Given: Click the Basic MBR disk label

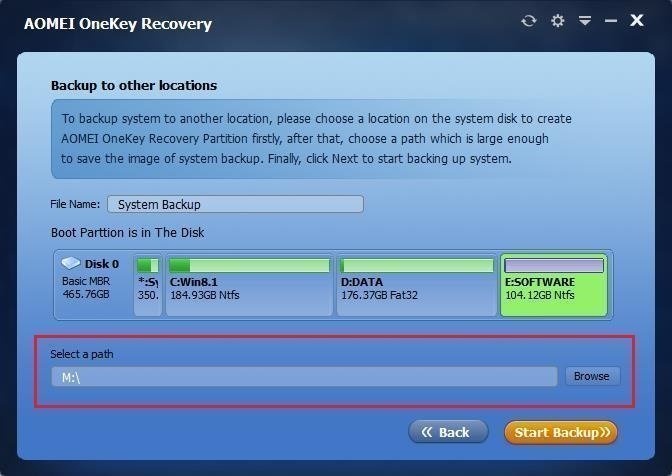Looking at the screenshot, I should pyautogui.click(x=86, y=281).
